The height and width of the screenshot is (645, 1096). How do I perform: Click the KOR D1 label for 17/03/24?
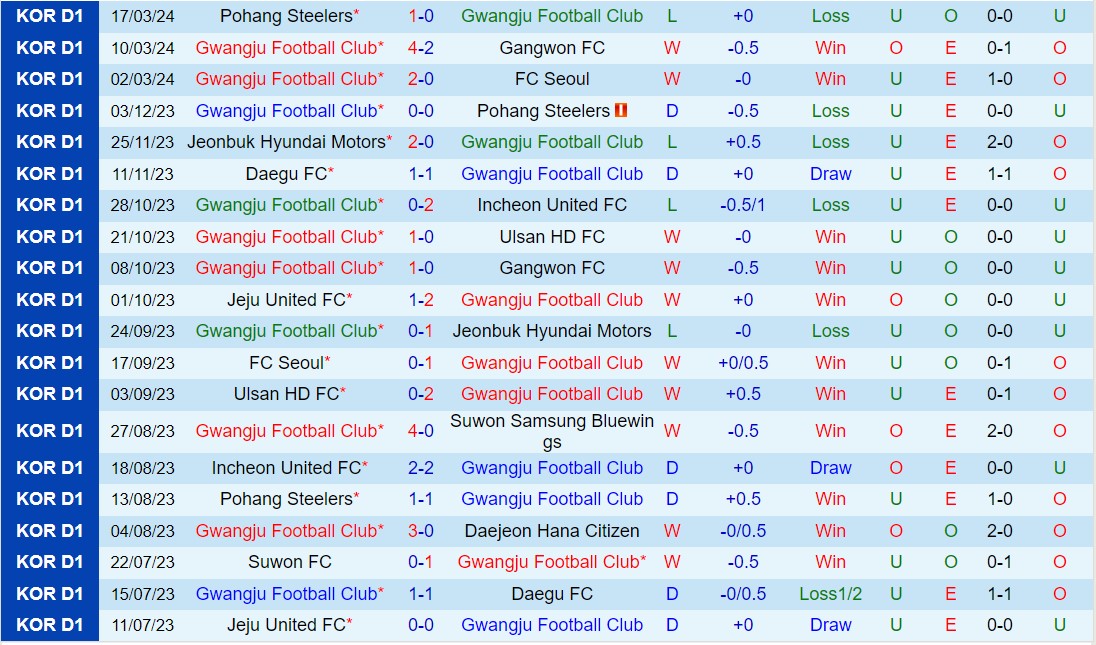50,16
